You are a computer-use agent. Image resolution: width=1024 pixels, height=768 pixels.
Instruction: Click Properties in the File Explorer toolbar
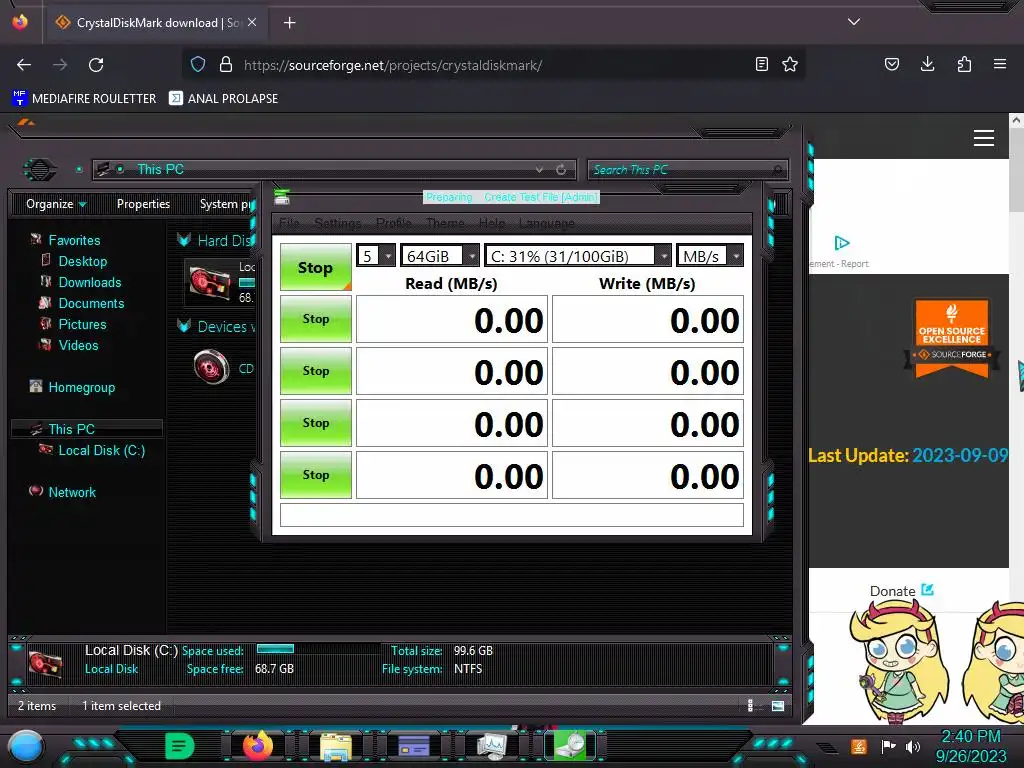[143, 204]
